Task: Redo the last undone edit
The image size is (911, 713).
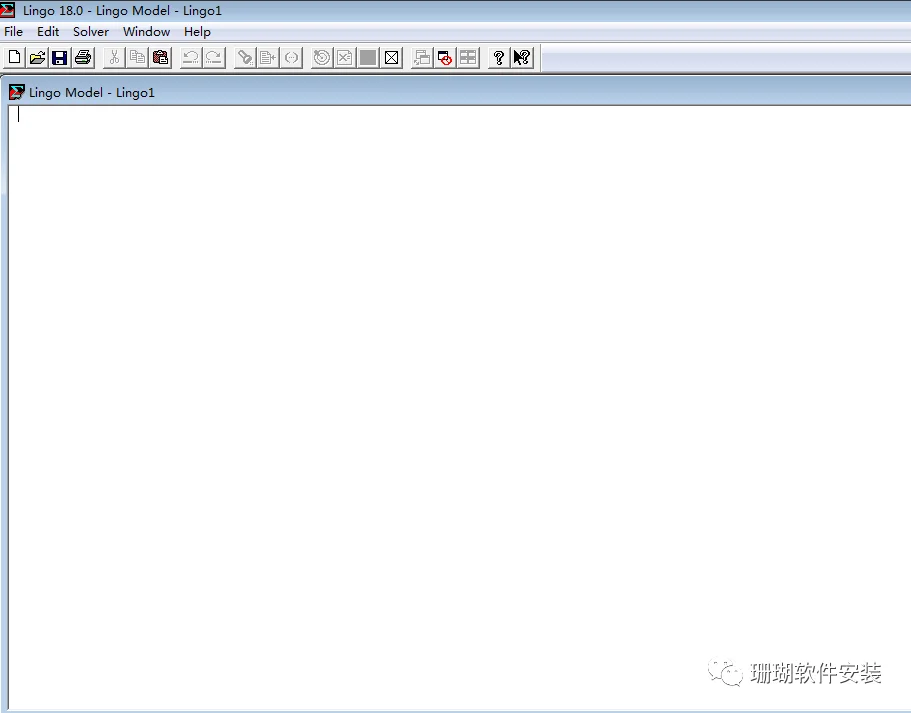Action: 214,58
